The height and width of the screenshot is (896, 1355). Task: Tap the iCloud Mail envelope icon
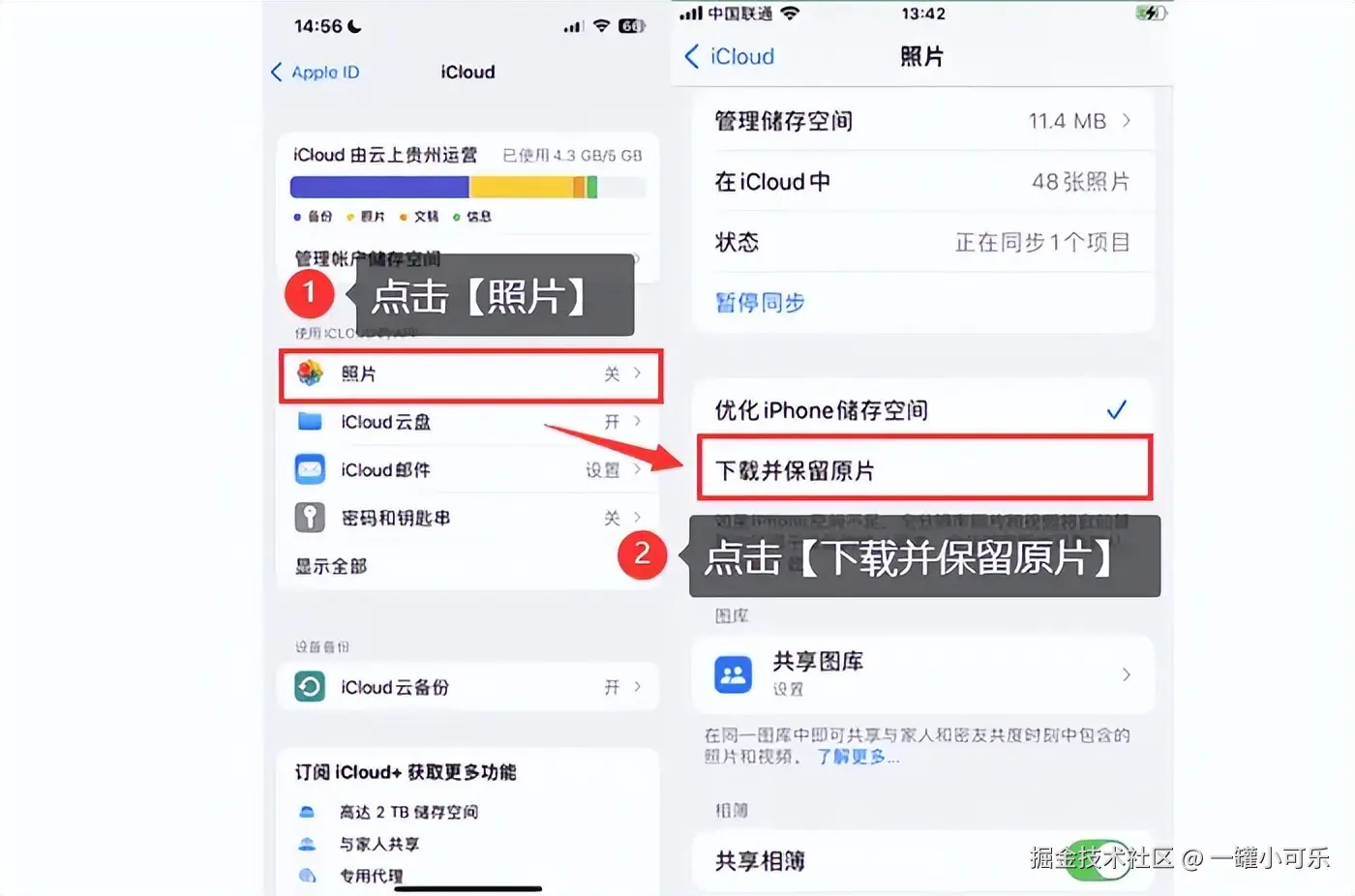(x=310, y=469)
